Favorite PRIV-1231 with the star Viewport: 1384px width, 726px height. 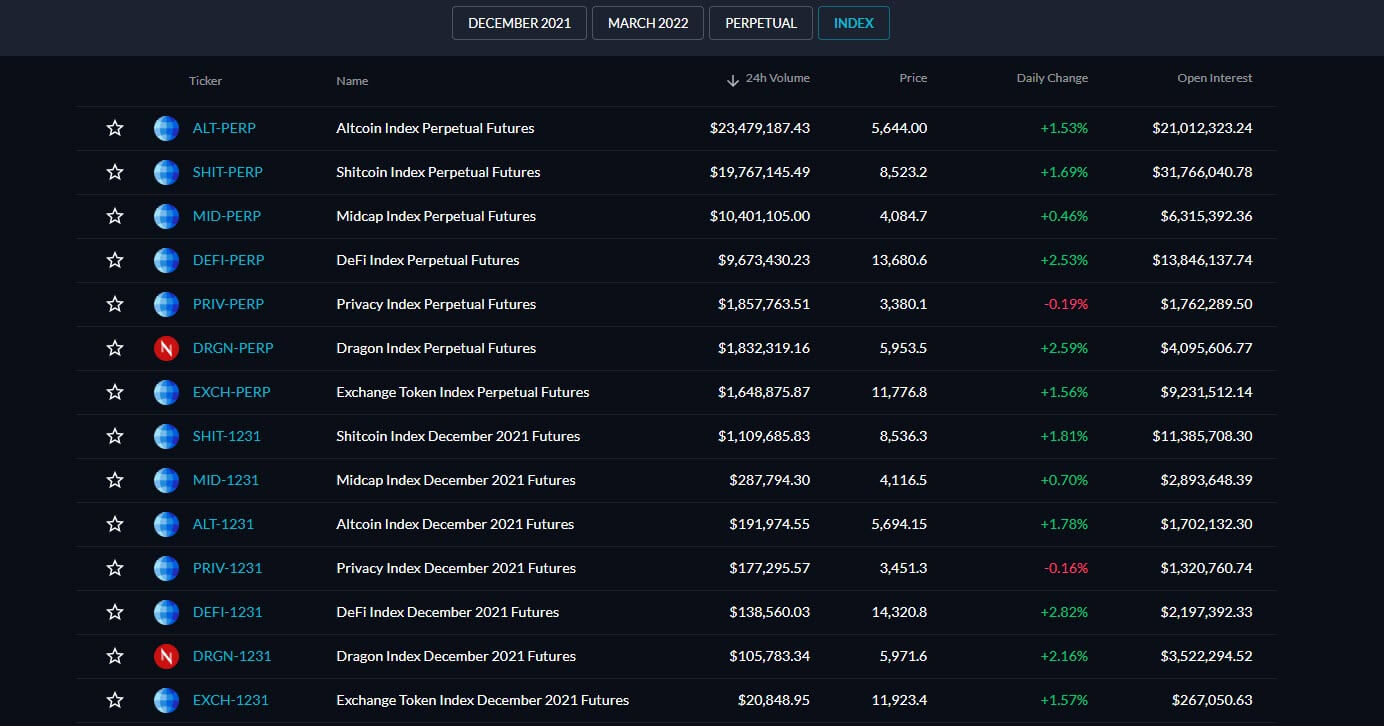pyautogui.click(x=115, y=568)
